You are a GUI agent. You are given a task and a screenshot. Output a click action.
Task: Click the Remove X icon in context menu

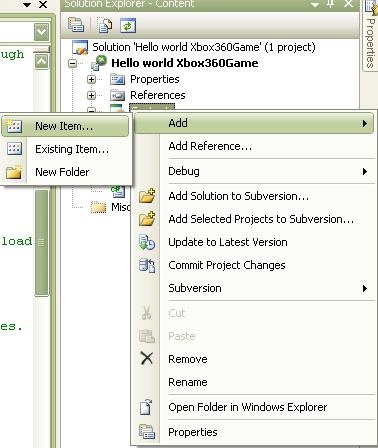[x=147, y=359]
